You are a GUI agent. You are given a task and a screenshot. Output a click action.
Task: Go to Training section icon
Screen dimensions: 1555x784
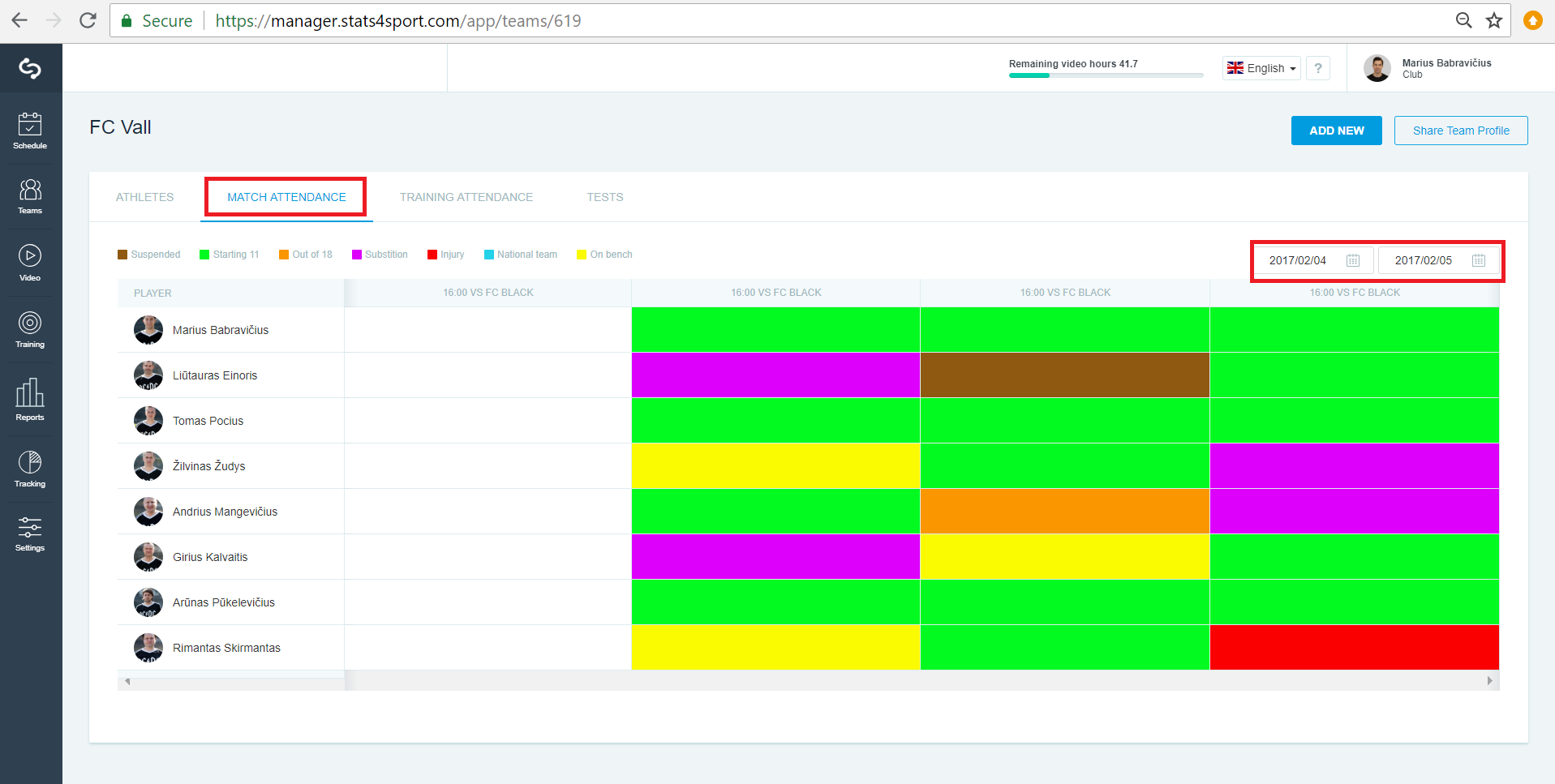point(30,329)
